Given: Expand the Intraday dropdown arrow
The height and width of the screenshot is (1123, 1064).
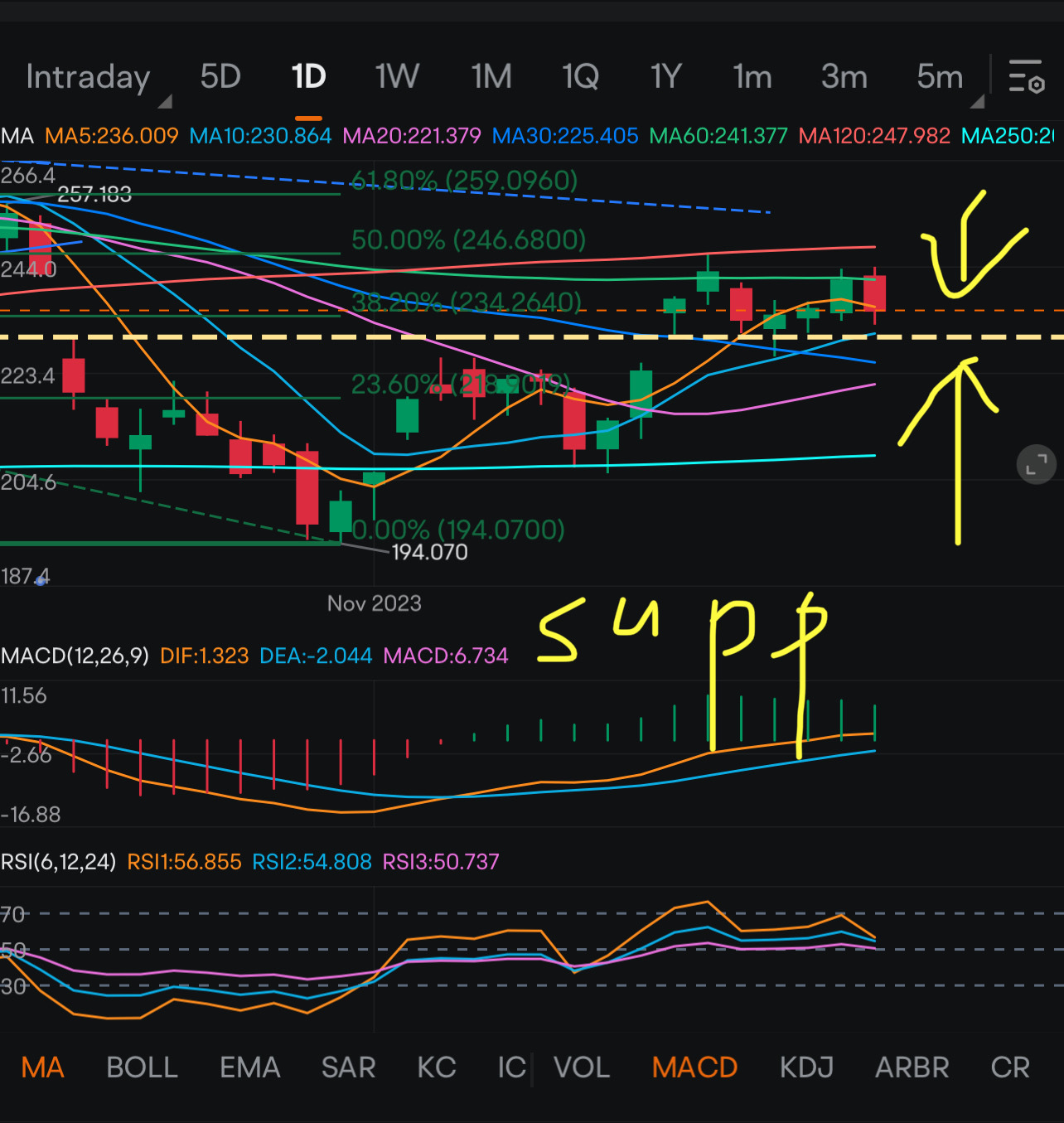Looking at the screenshot, I should coord(165,101).
